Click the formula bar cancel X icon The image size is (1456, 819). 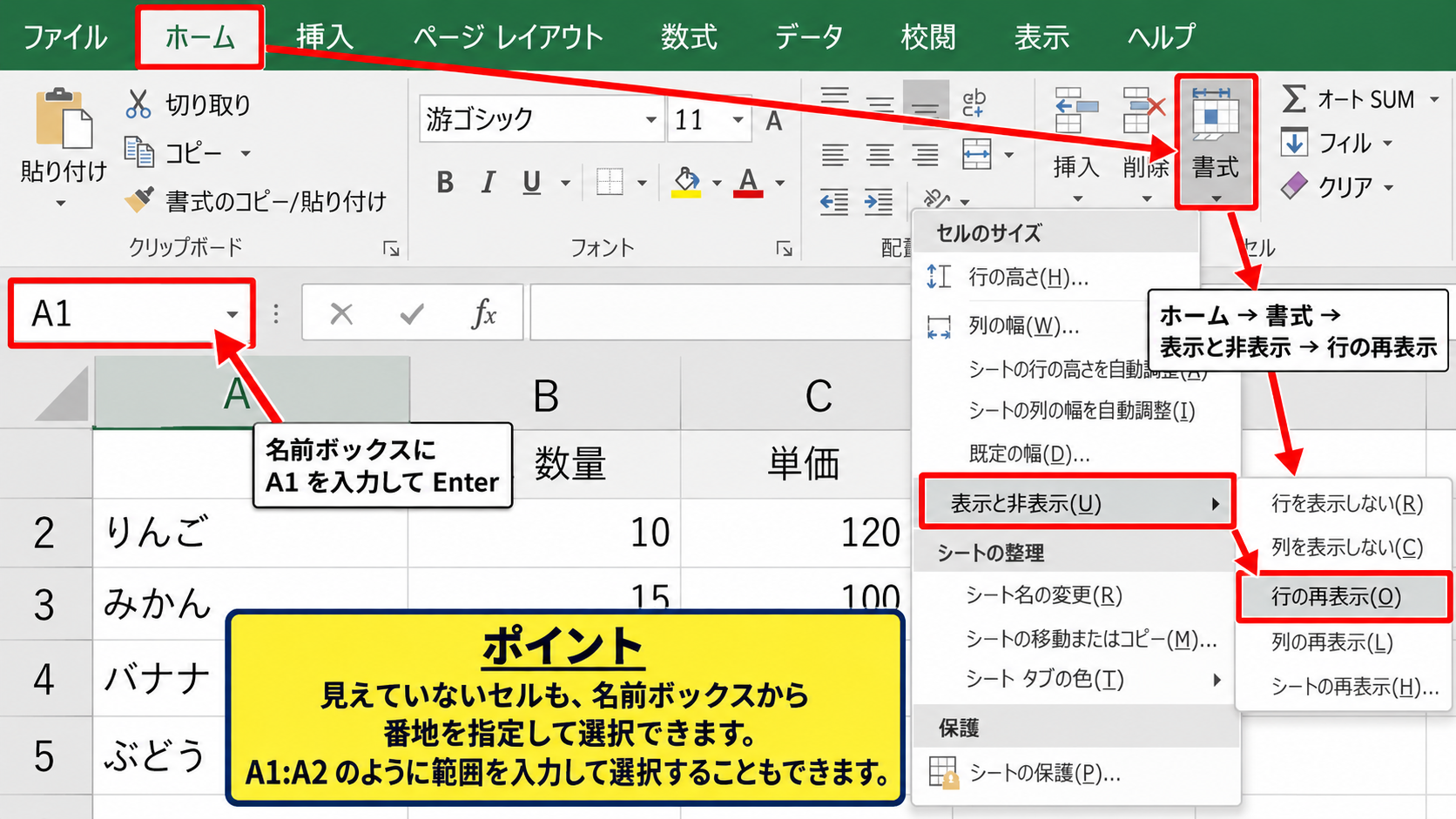coord(341,313)
